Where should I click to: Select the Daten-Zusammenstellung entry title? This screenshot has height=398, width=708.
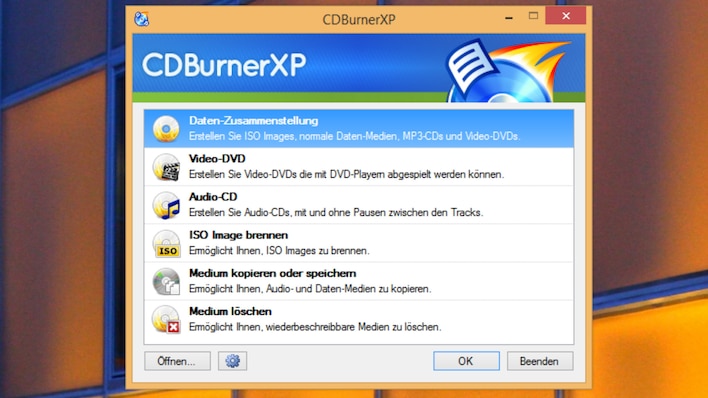coord(253,121)
